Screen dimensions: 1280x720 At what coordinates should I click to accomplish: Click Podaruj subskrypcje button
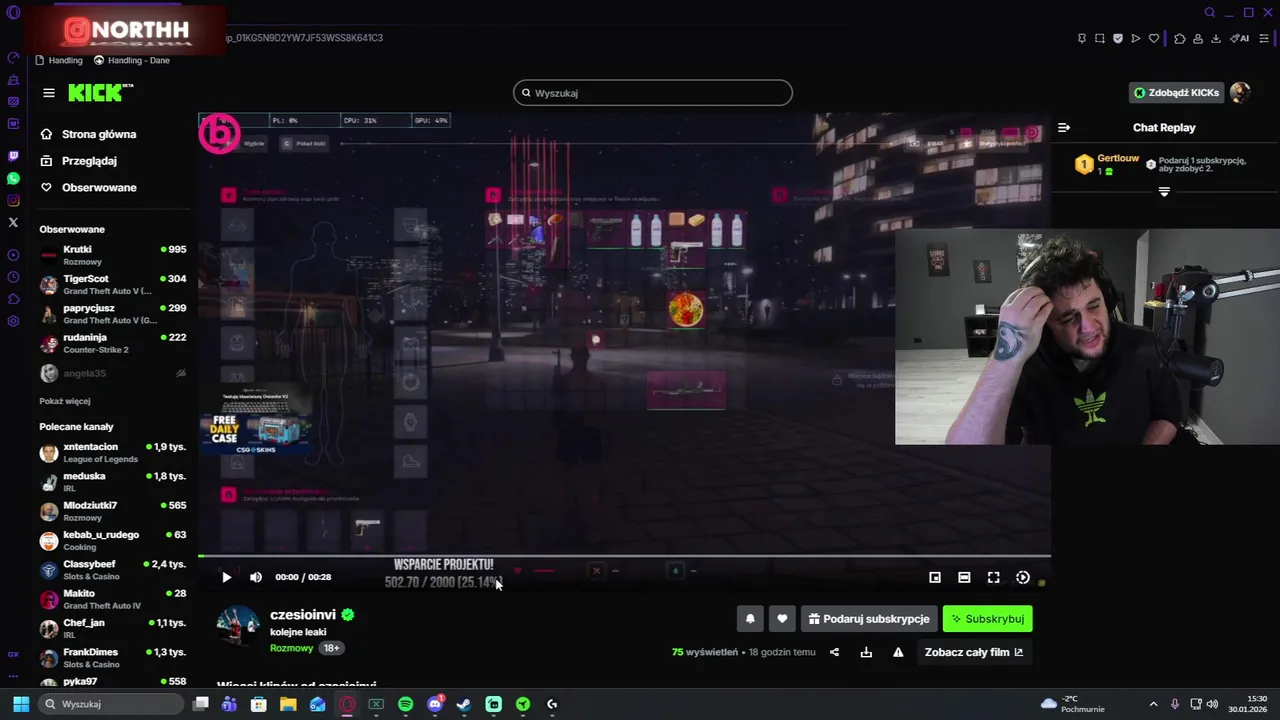click(x=868, y=619)
